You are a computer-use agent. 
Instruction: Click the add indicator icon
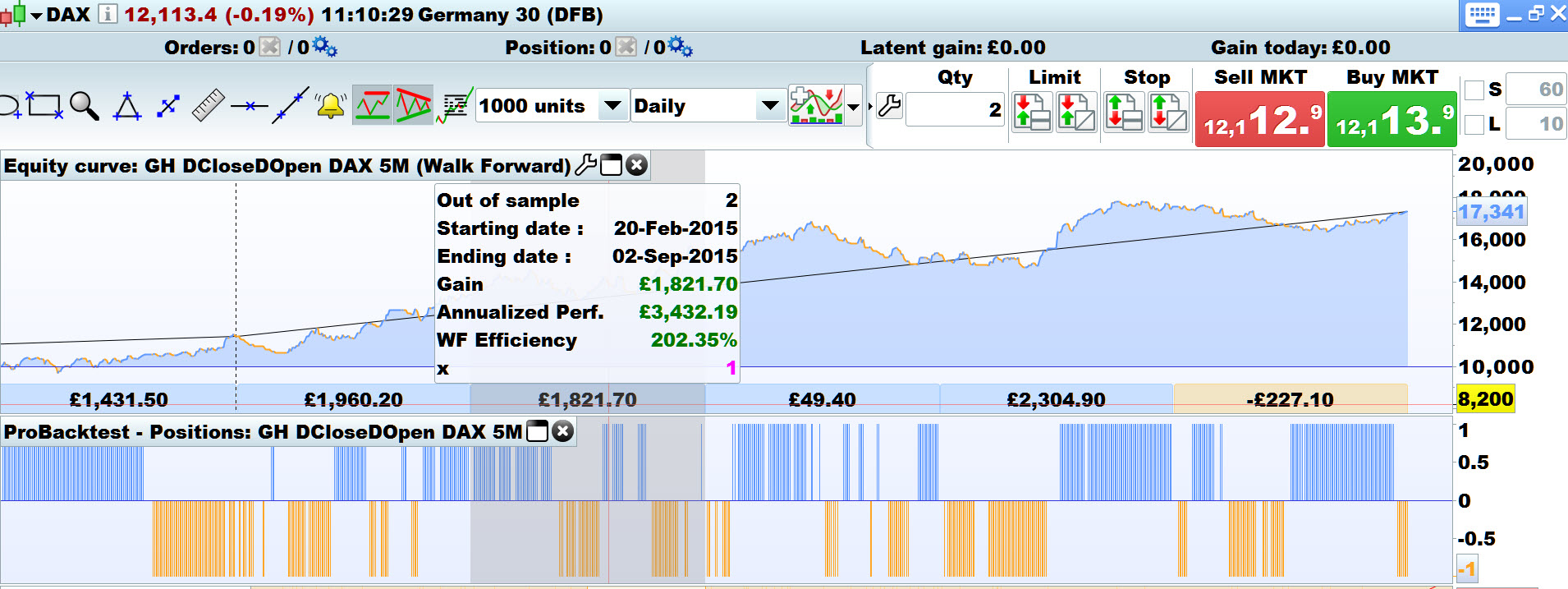coord(816,106)
